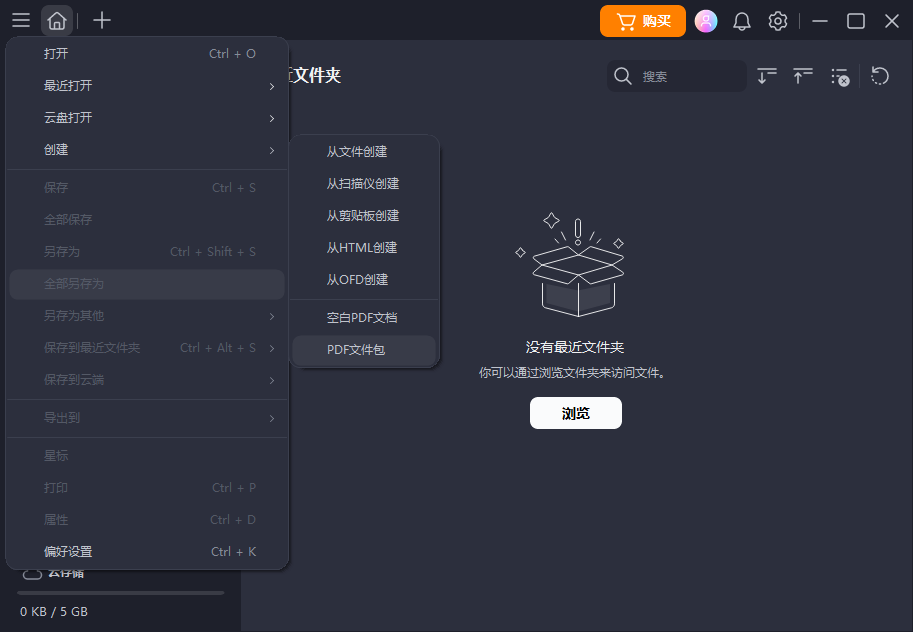Open the user account avatar
The image size is (913, 632).
(x=706, y=22)
